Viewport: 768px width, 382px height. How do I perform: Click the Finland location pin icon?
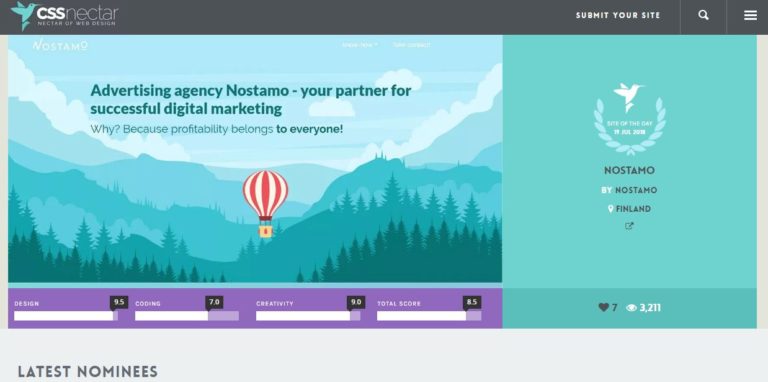pos(611,209)
